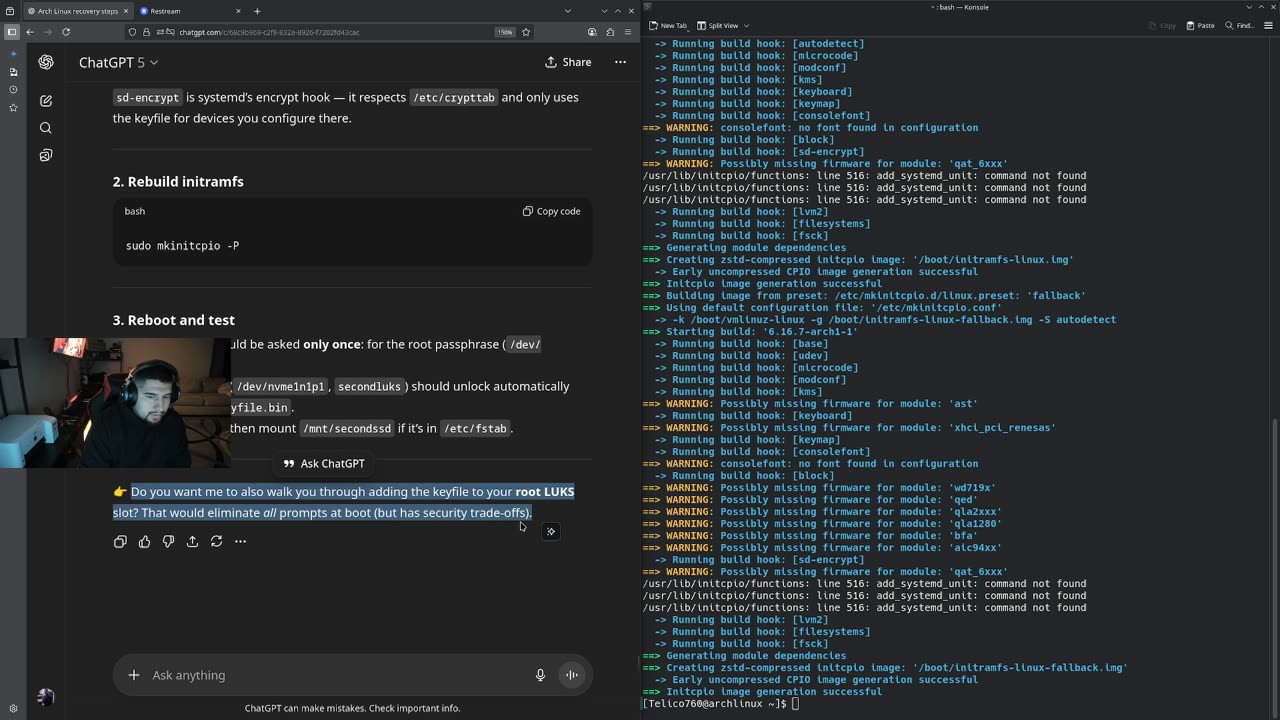Give the response a thumbs up
The image size is (1280, 720).
point(144,541)
